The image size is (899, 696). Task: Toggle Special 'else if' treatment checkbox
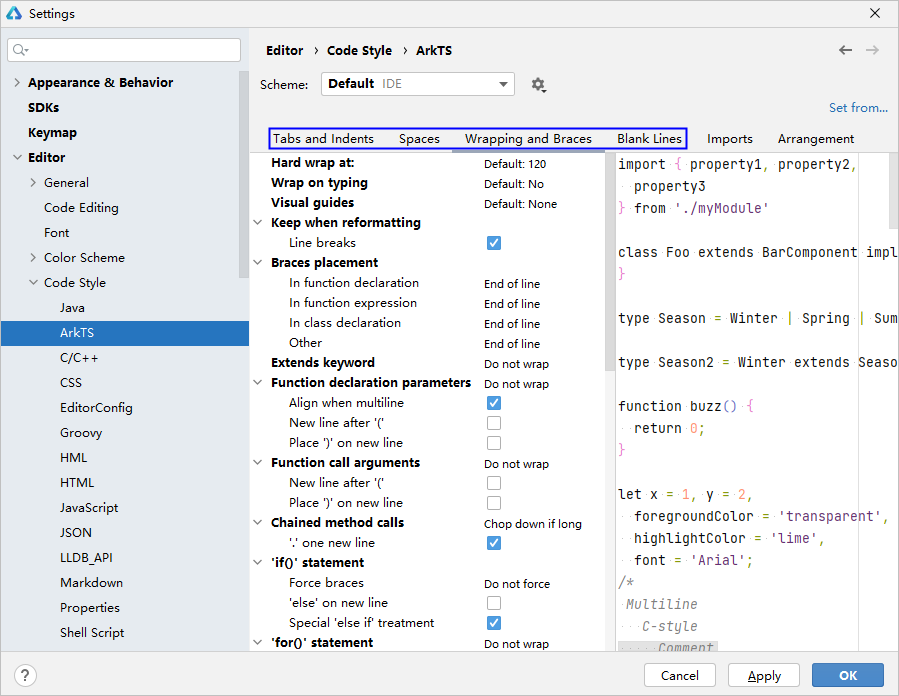[494, 623]
